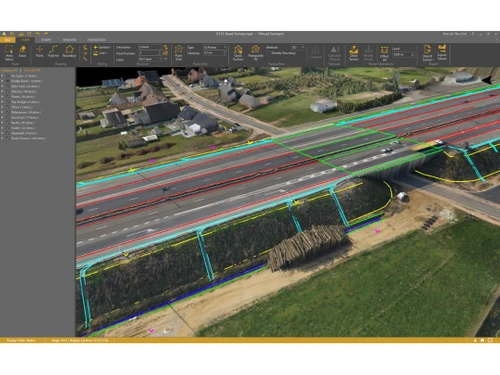Click the bottom small icon beside Boundary
This screenshot has height=375, width=500.
[85, 59]
